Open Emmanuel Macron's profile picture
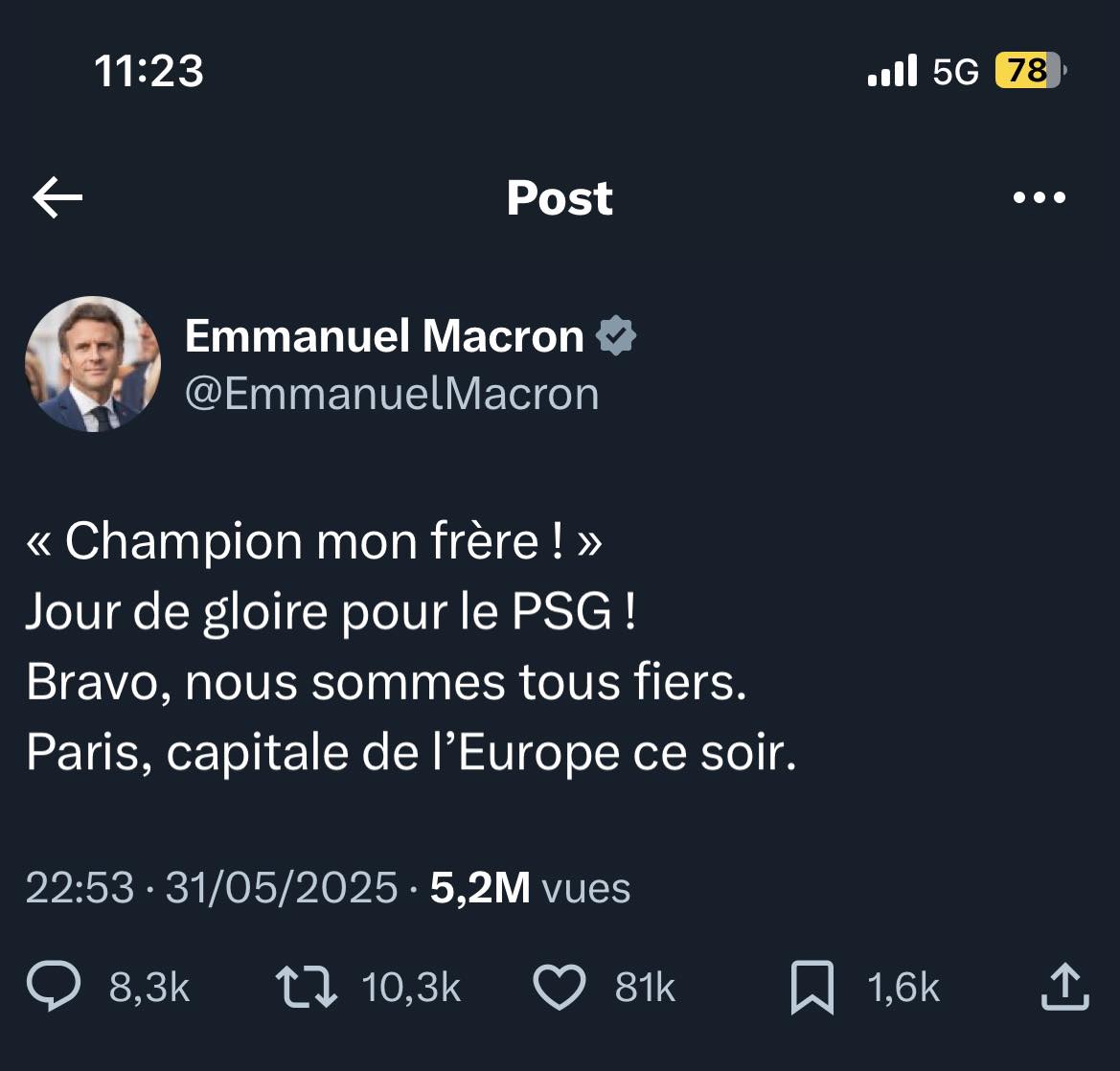 point(93,364)
